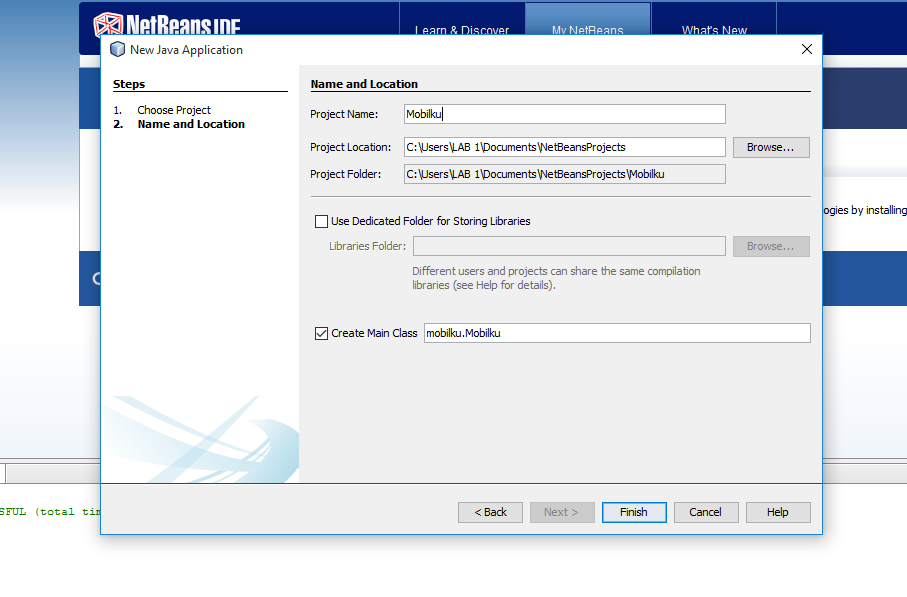Click the 'Libraries Folder:' label
Image resolution: width=907 pixels, height=597 pixels.
(x=367, y=246)
